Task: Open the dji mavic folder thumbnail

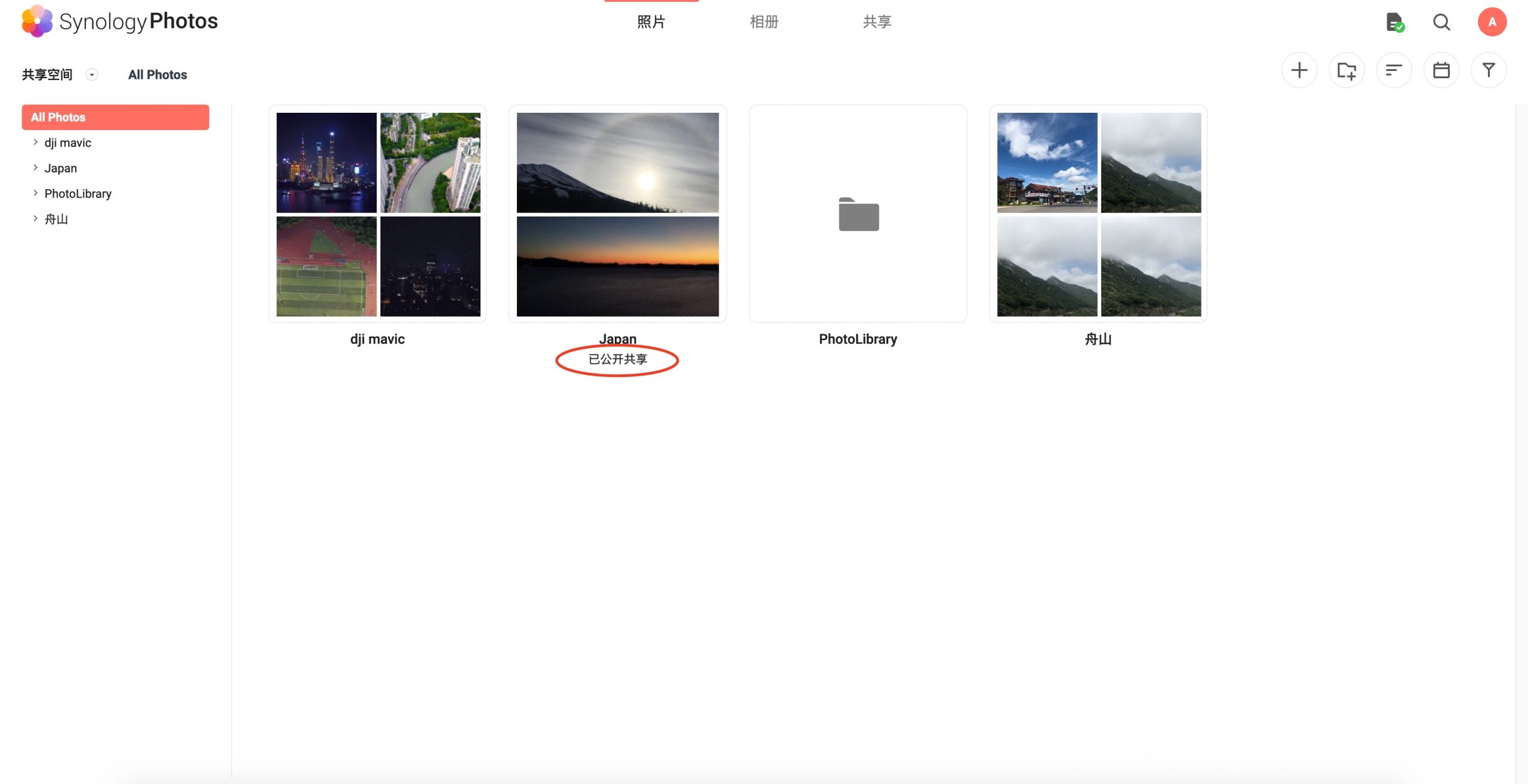Action: coord(378,214)
